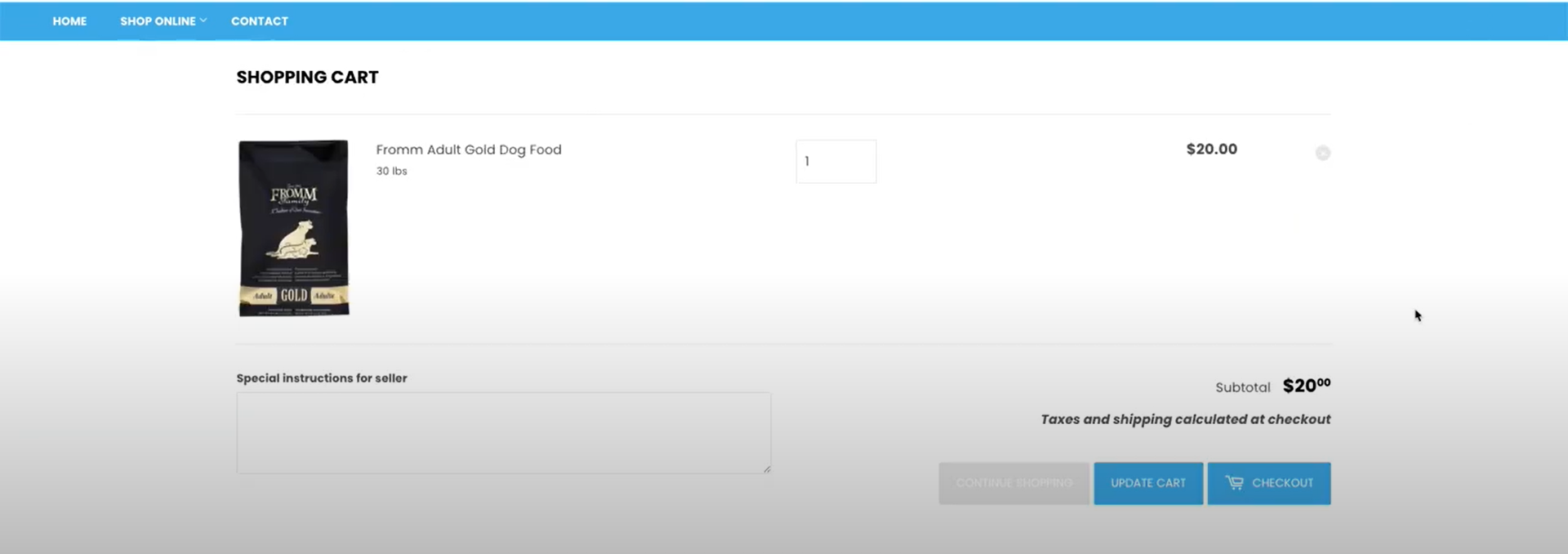Remove Fromm dog food from cart

(x=1322, y=153)
